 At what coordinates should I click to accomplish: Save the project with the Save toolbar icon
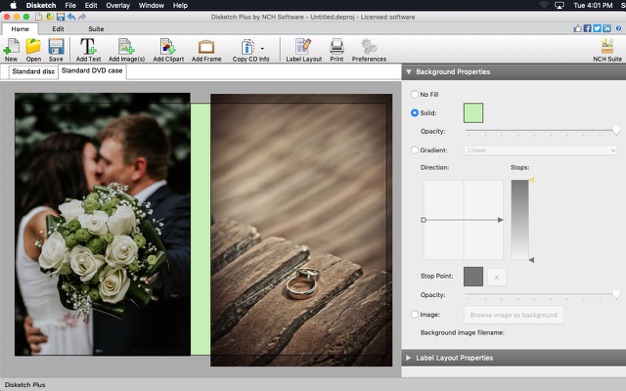click(x=56, y=50)
